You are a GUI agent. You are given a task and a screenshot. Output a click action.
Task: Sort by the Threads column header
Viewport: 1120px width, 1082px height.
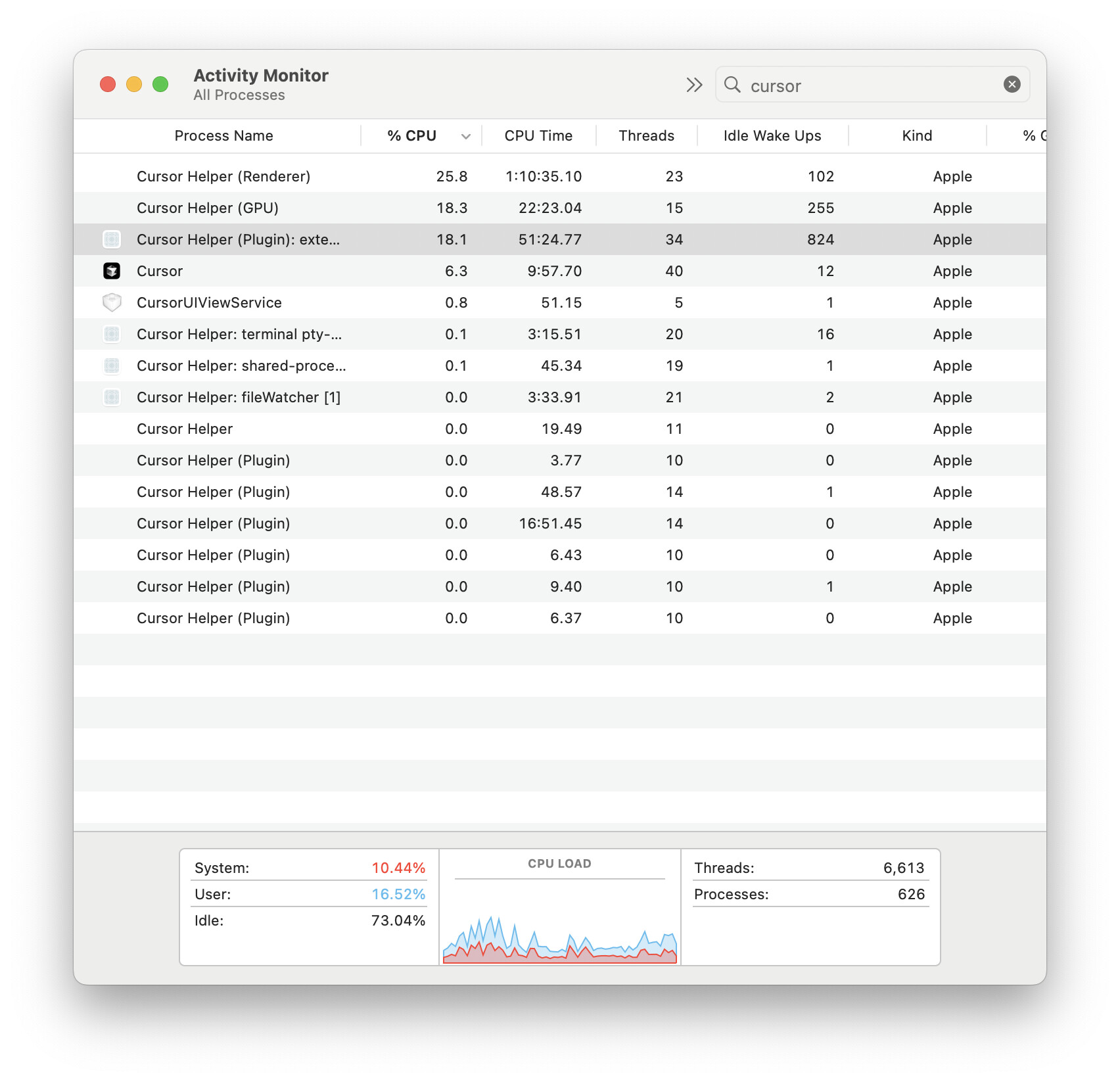click(x=646, y=135)
